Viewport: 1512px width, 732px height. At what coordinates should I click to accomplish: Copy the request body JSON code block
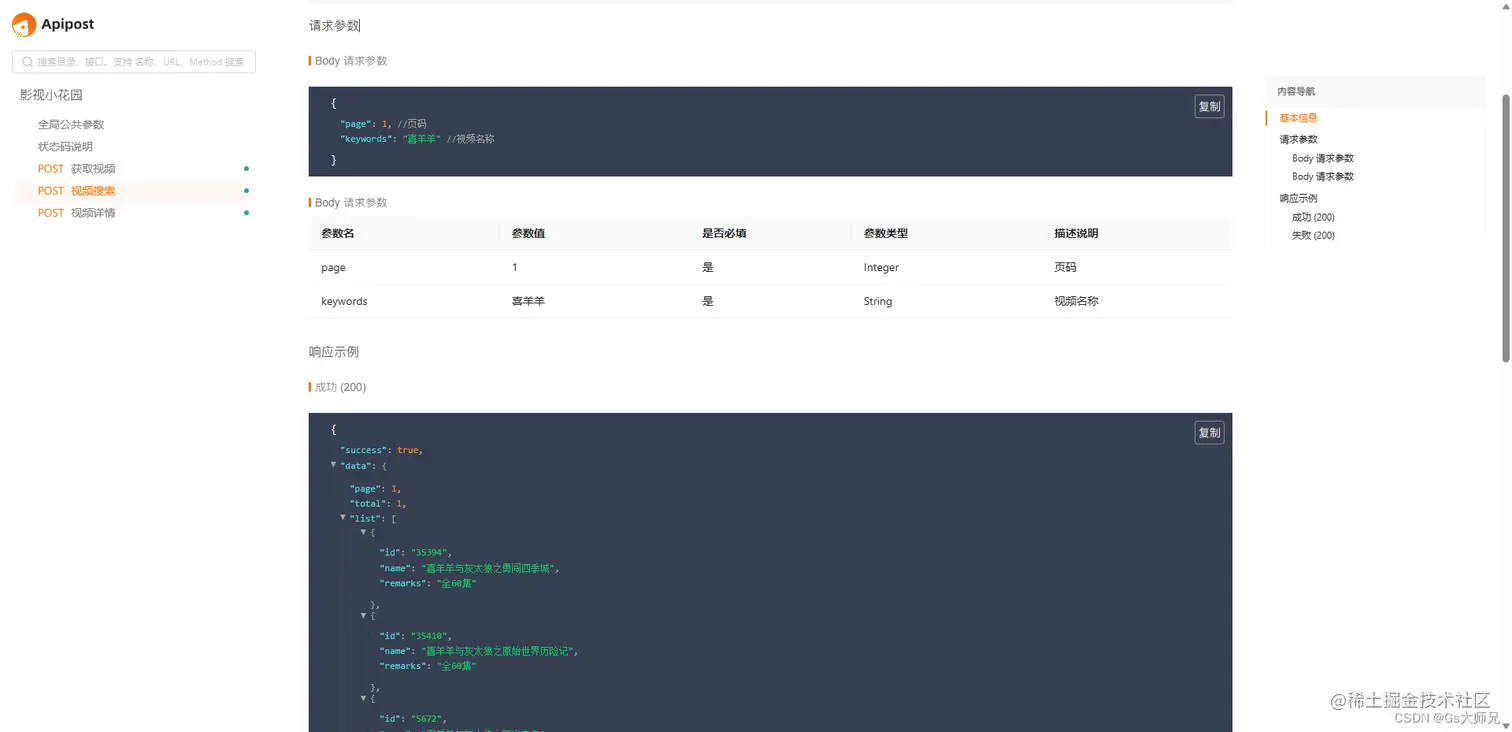pos(1209,106)
